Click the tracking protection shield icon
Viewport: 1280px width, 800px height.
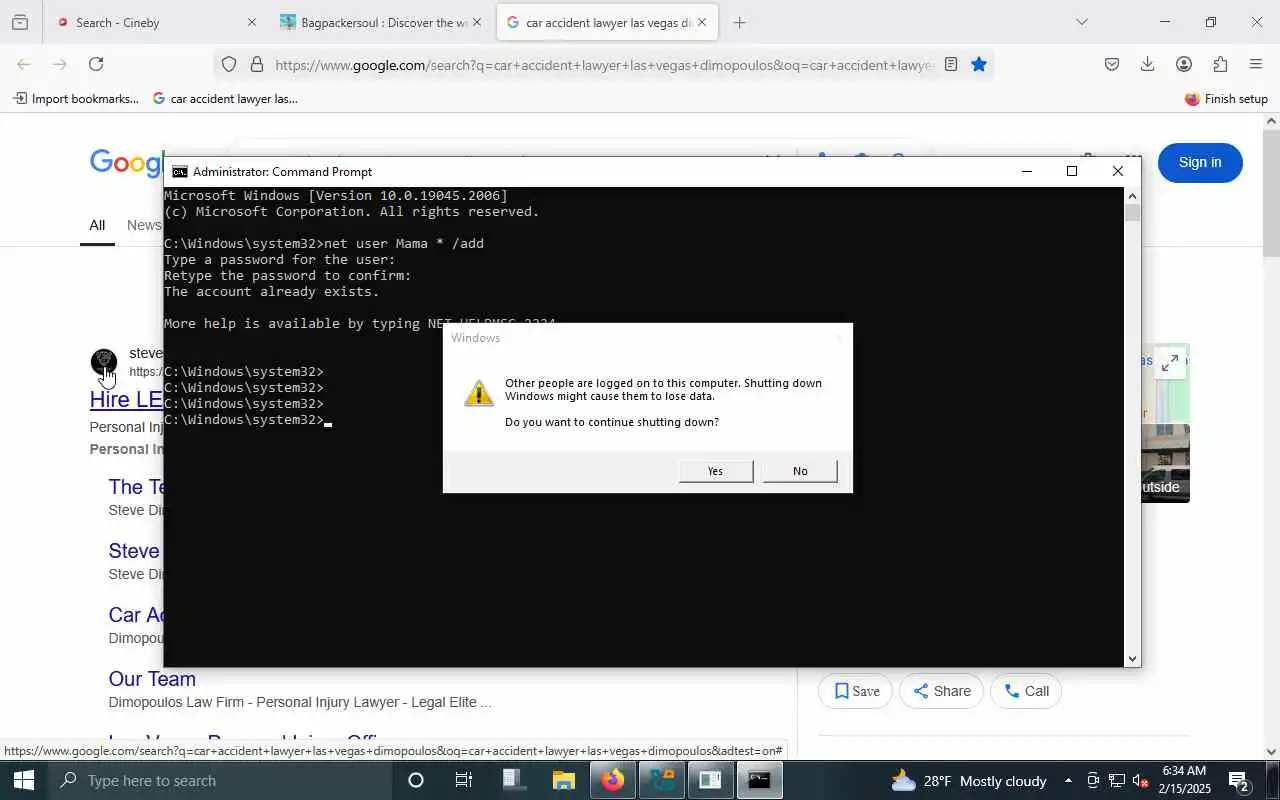(229, 64)
